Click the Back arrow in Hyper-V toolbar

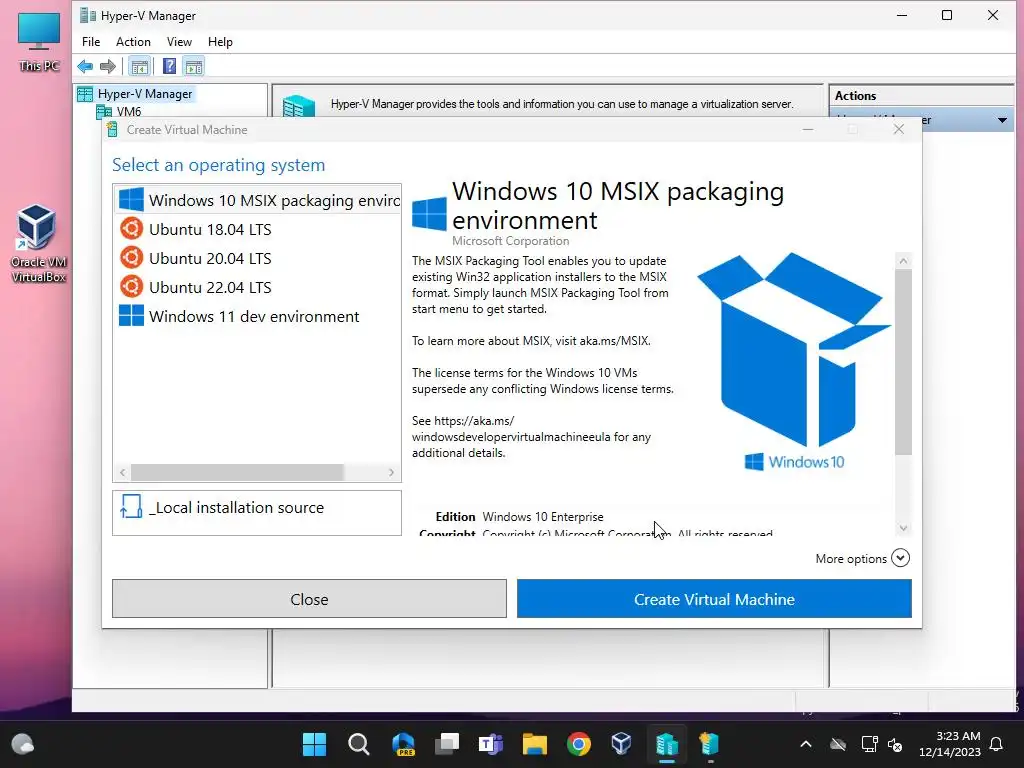pos(85,66)
